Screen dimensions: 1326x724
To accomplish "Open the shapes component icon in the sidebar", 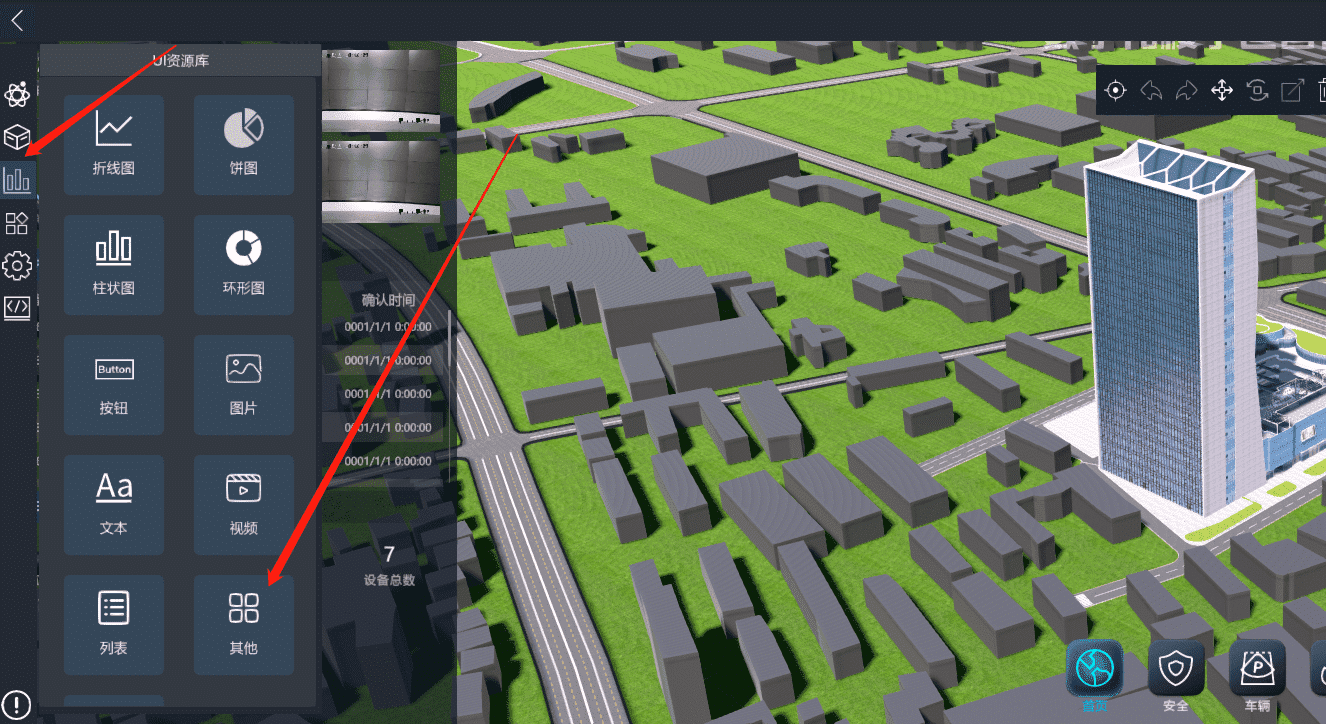I will tap(17, 223).
